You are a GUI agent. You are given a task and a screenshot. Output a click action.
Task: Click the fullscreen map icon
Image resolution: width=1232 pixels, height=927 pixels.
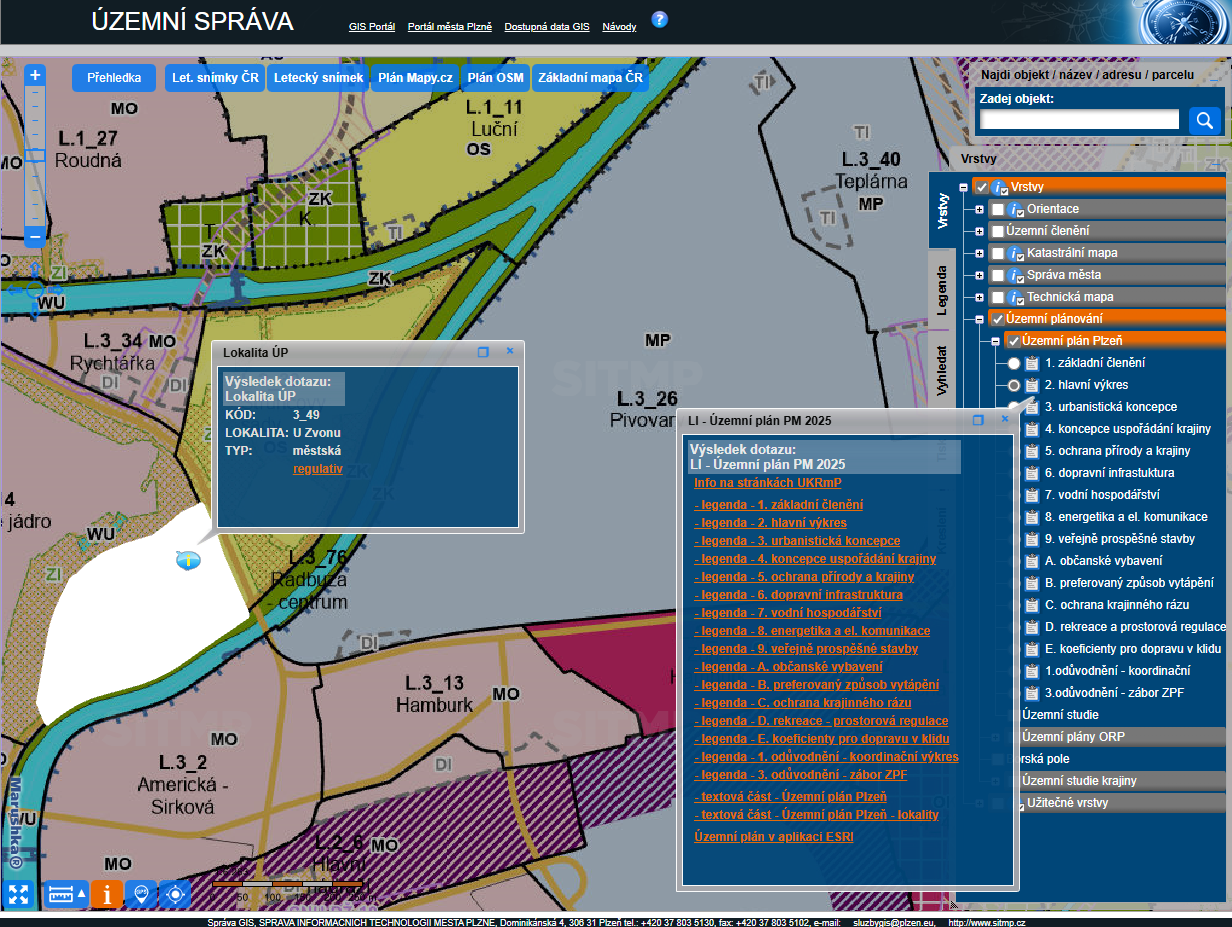[x=17, y=894]
